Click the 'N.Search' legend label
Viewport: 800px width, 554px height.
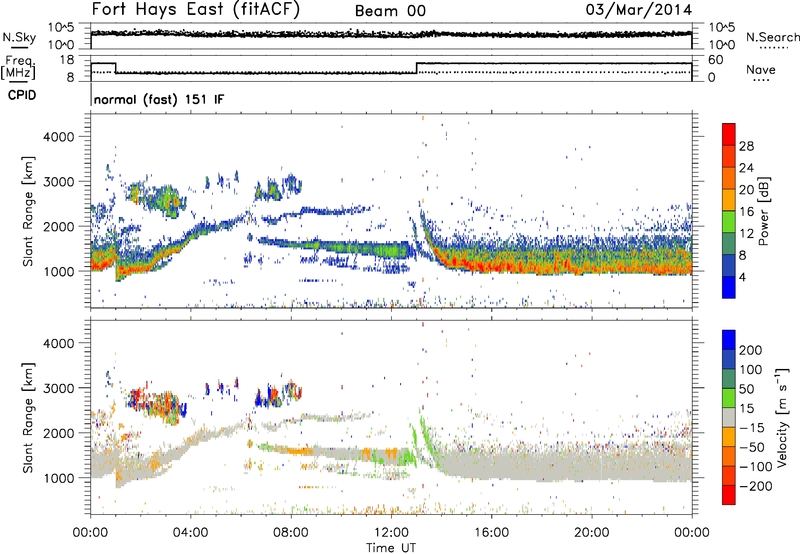[x=772, y=37]
